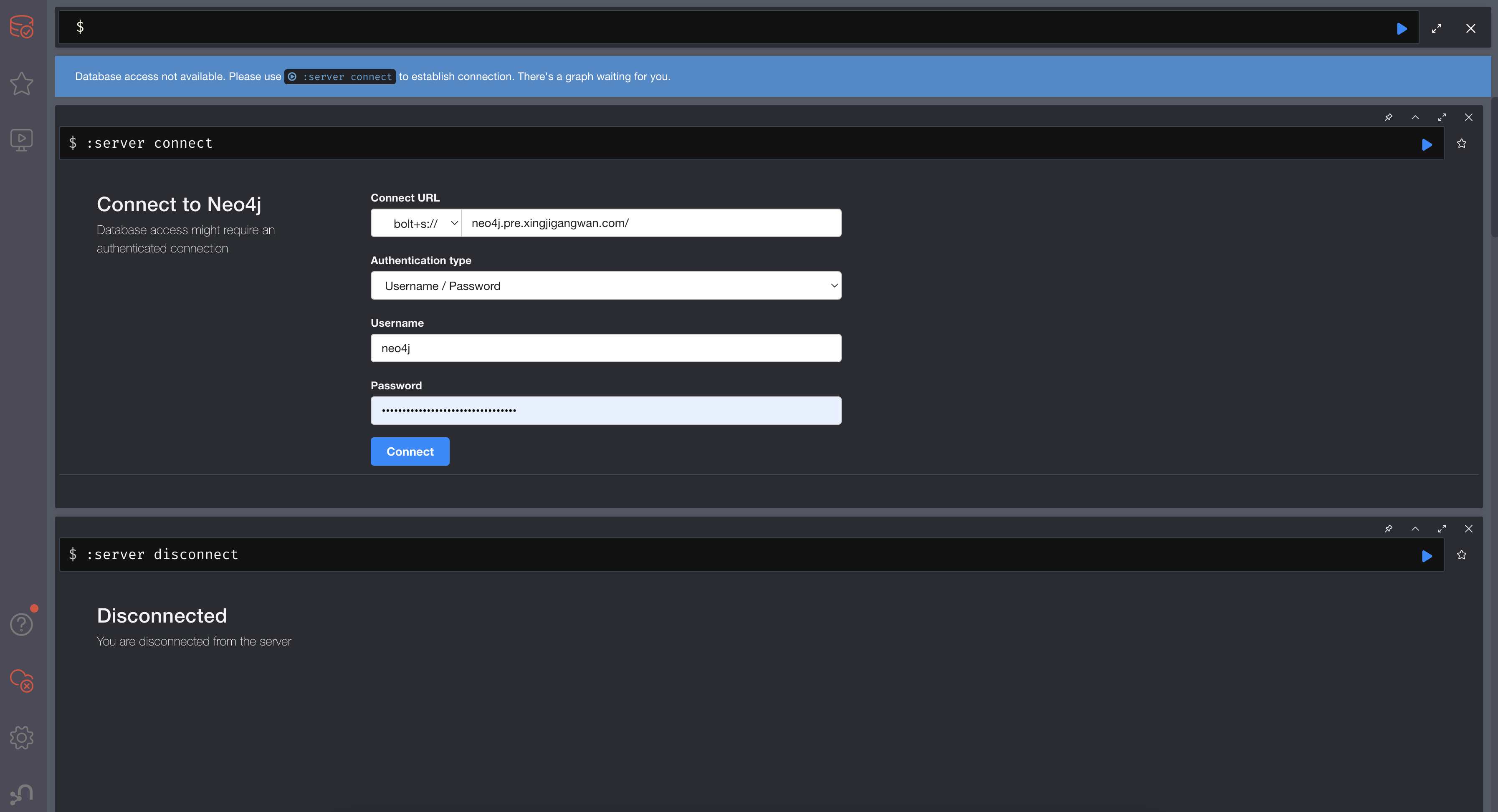
Task: Open the database information sidebar icon
Action: point(22,27)
